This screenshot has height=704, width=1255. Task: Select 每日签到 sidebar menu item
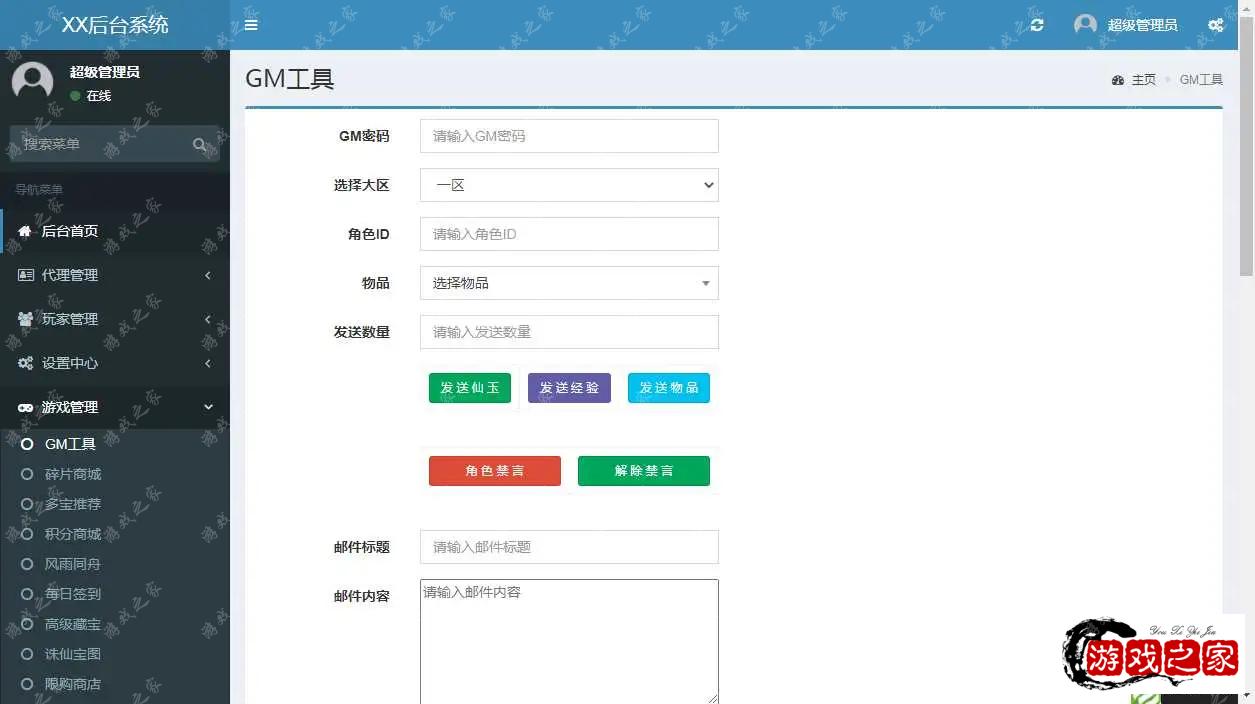tap(73, 594)
